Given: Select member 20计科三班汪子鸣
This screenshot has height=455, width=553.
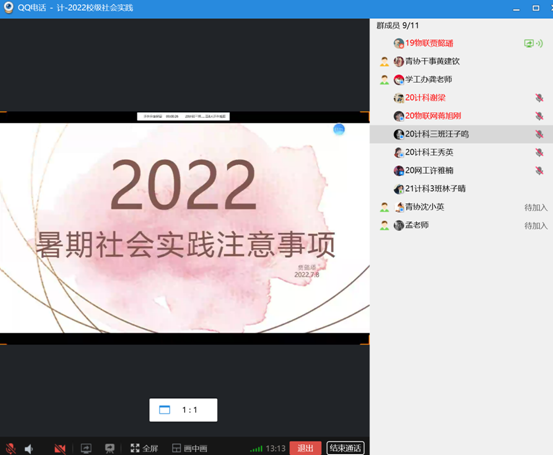Looking at the screenshot, I should (461, 134).
